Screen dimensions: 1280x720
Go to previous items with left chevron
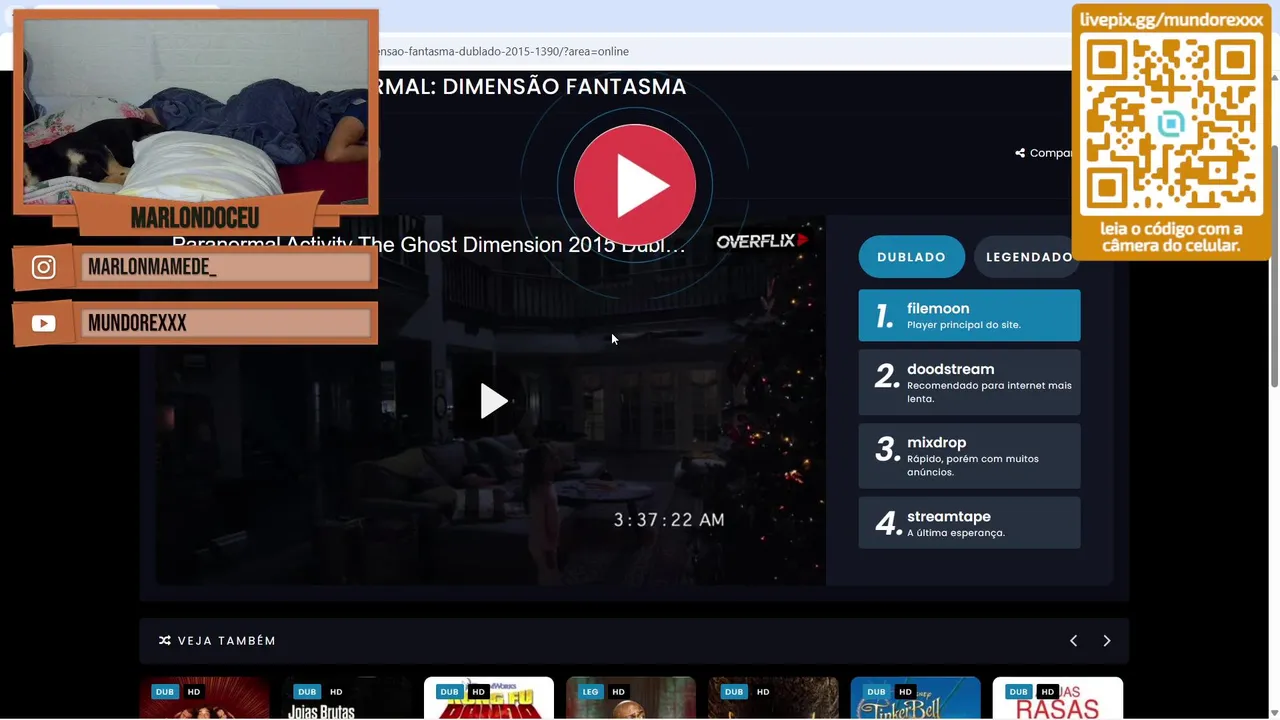pyautogui.click(x=1073, y=641)
